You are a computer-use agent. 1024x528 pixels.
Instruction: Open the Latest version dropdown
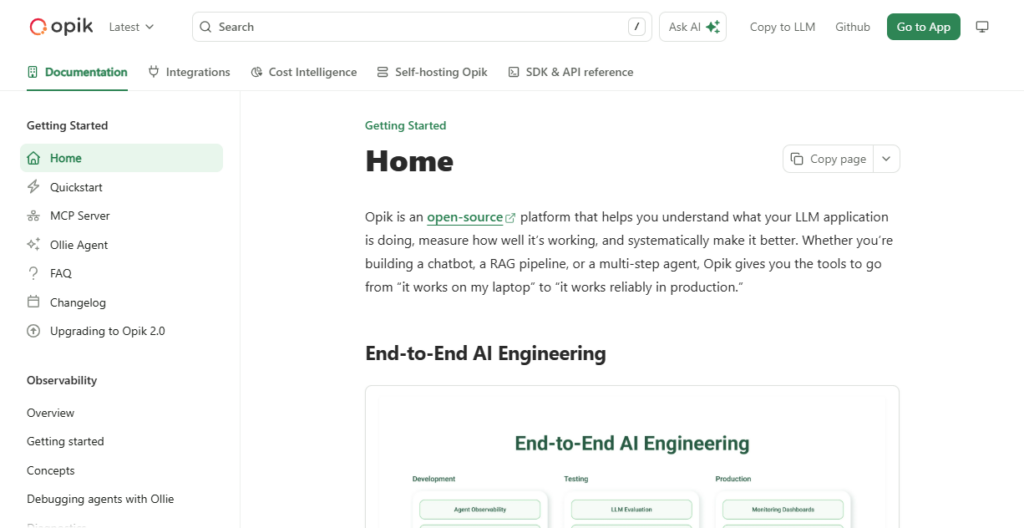pos(131,27)
